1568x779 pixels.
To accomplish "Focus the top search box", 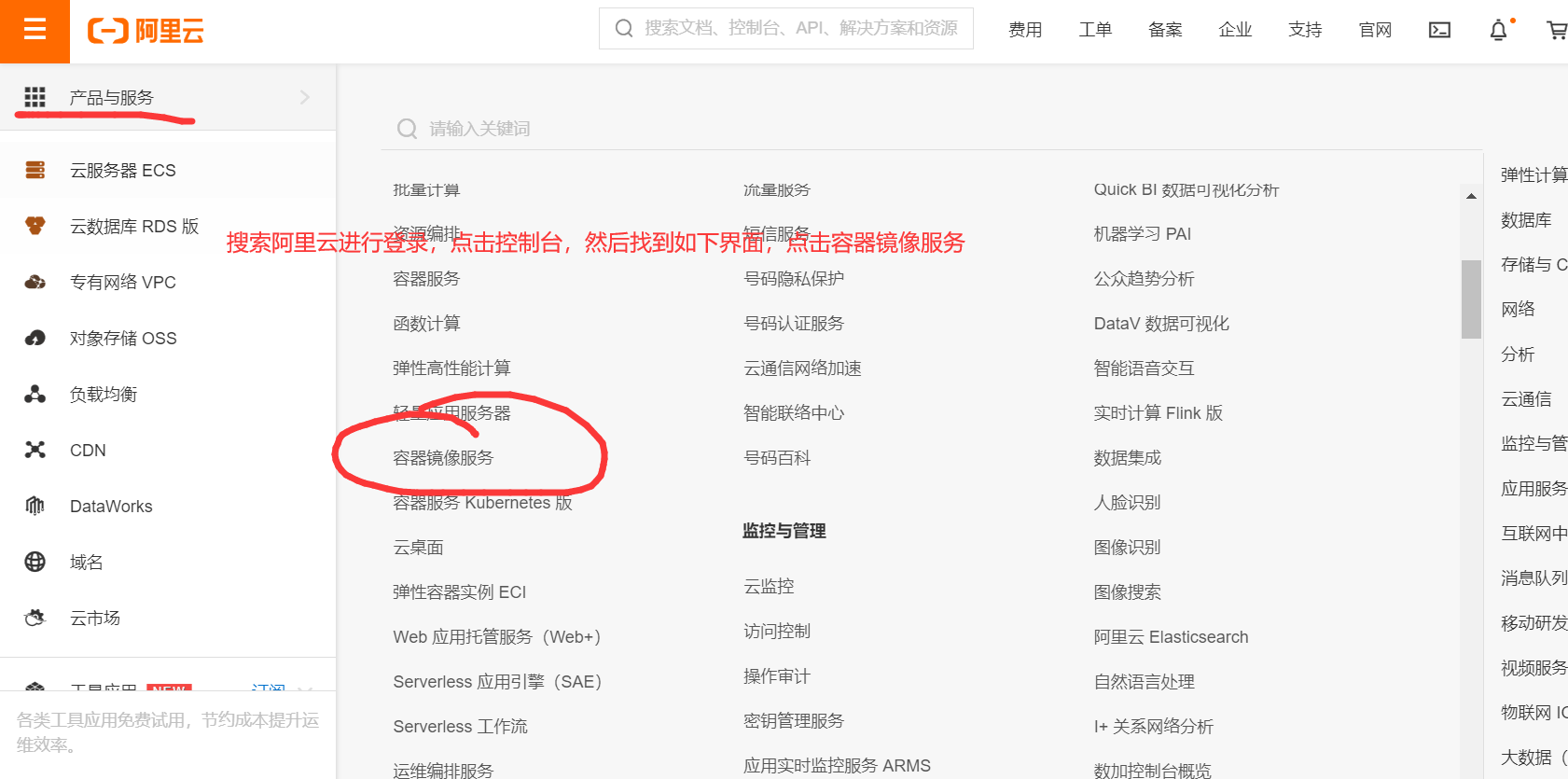I will [x=785, y=28].
